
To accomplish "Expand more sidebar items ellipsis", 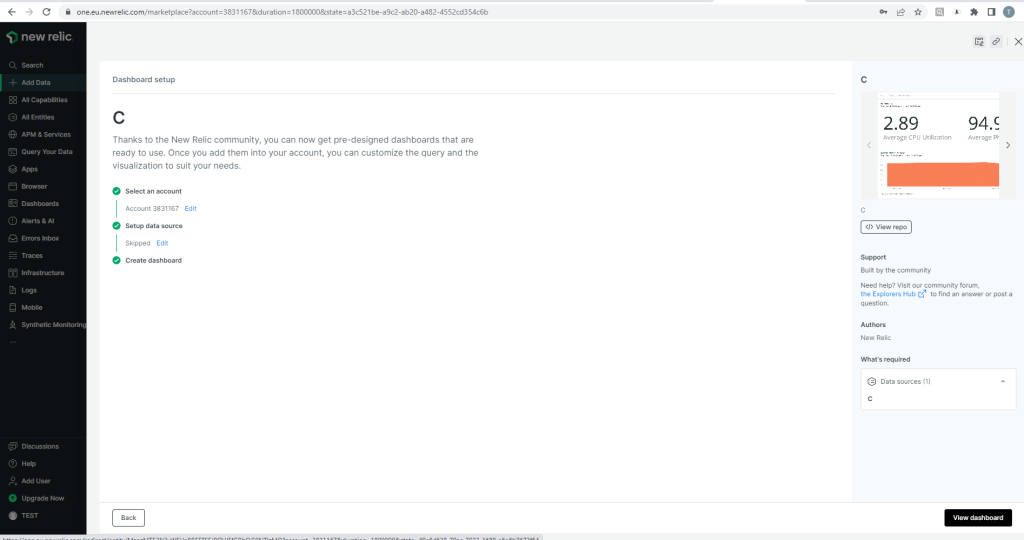I will pos(12,342).
